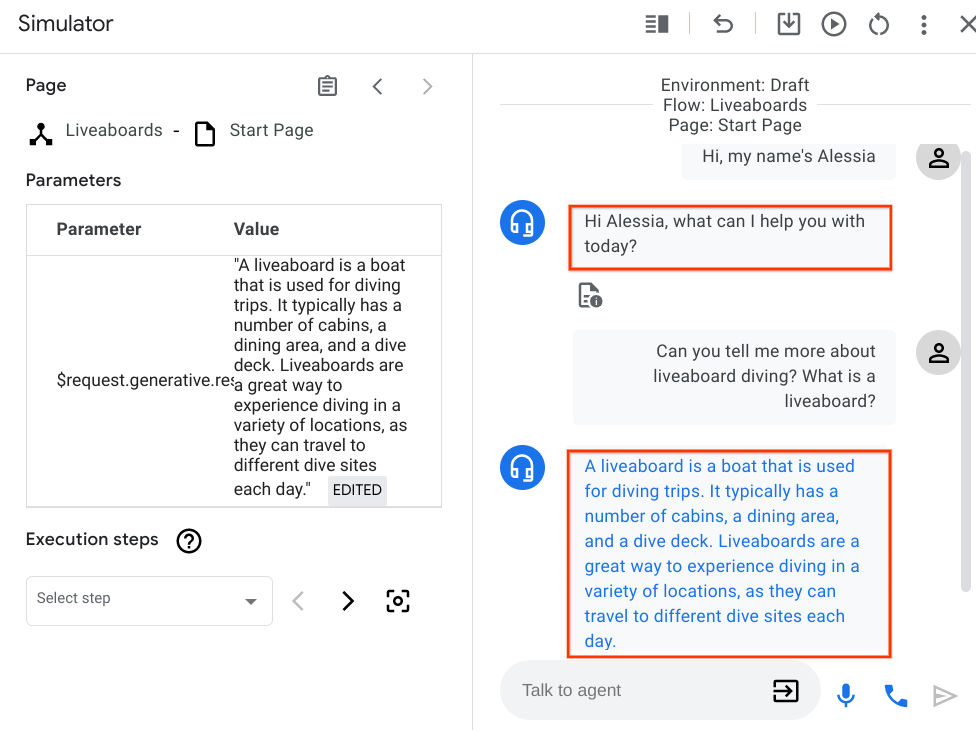Restart the conversation in the Simulator
Viewport: 976px width, 732px height.
878,24
